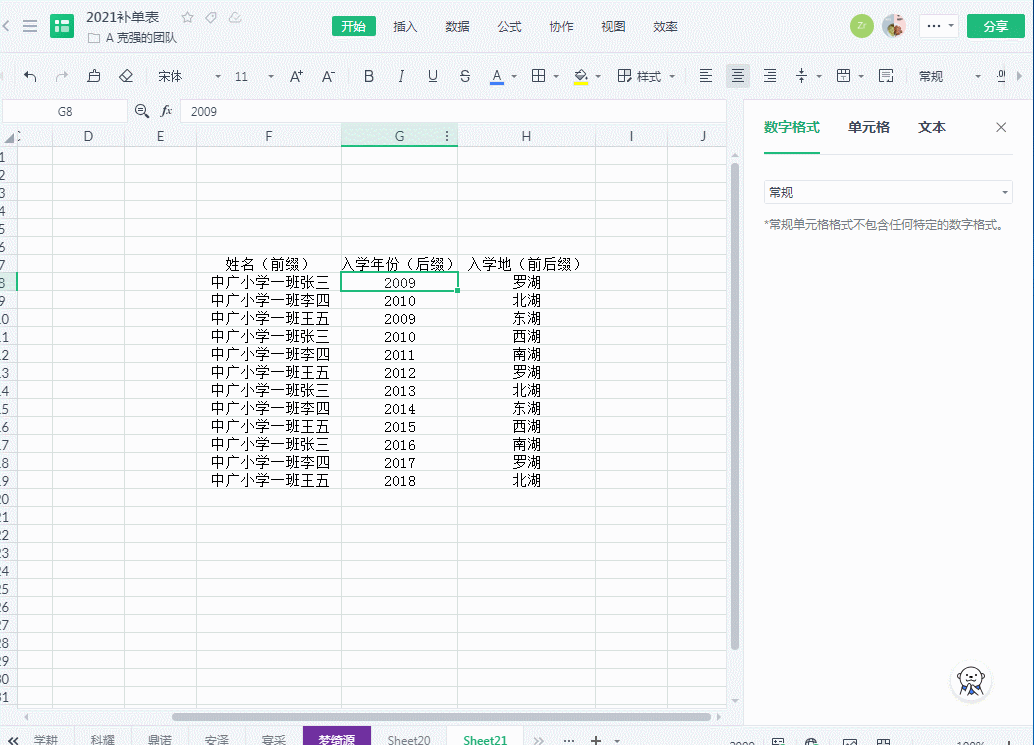The image size is (1034, 745).
Task: Click formula bar showing 2009
Action: pos(452,111)
